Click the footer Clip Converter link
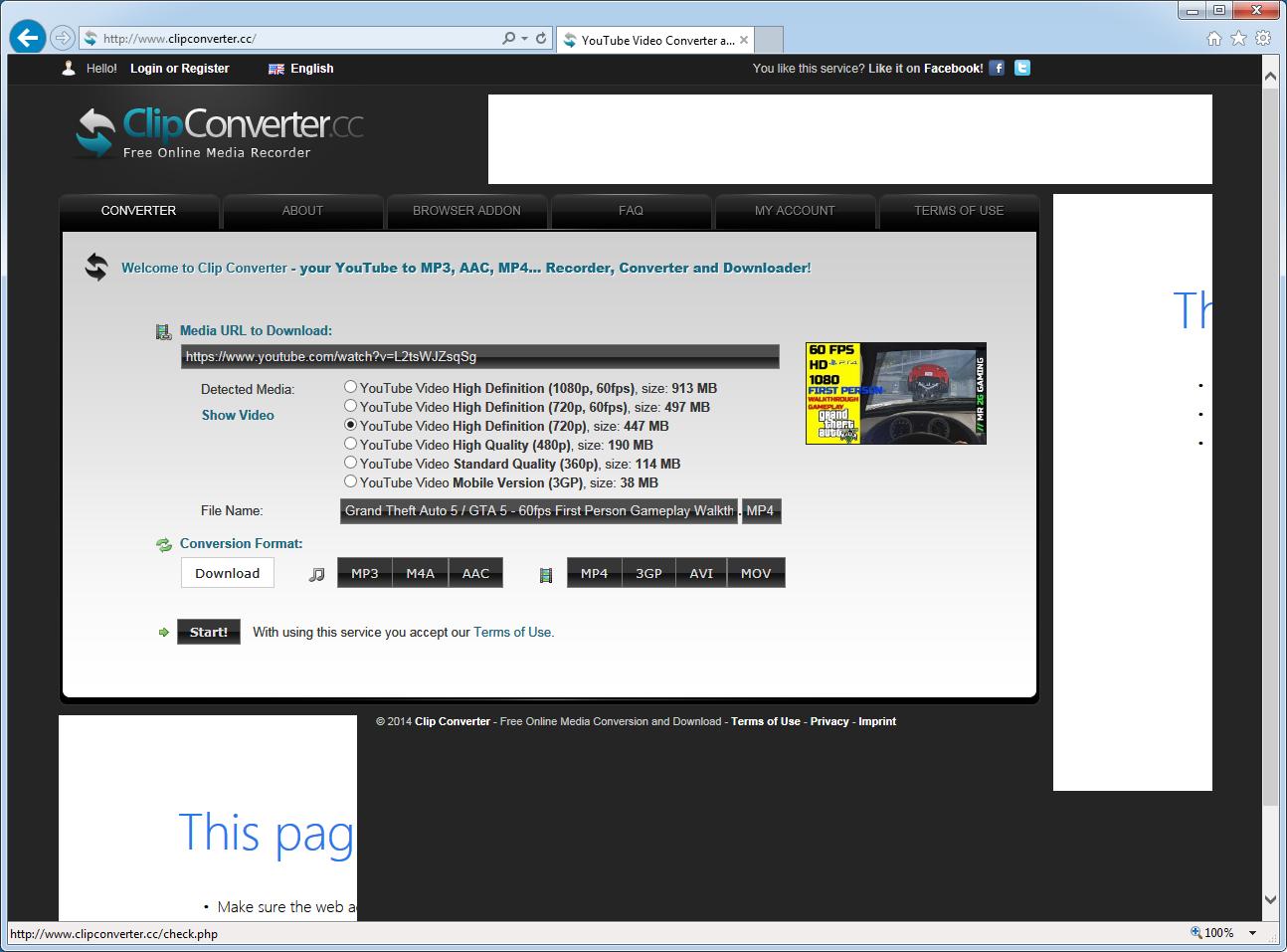This screenshot has height=952, width=1287. click(x=453, y=721)
